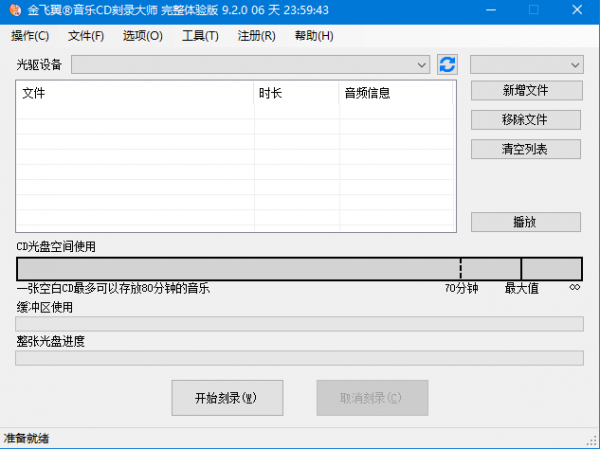Close the window
600x449 pixels.
[577, 10]
